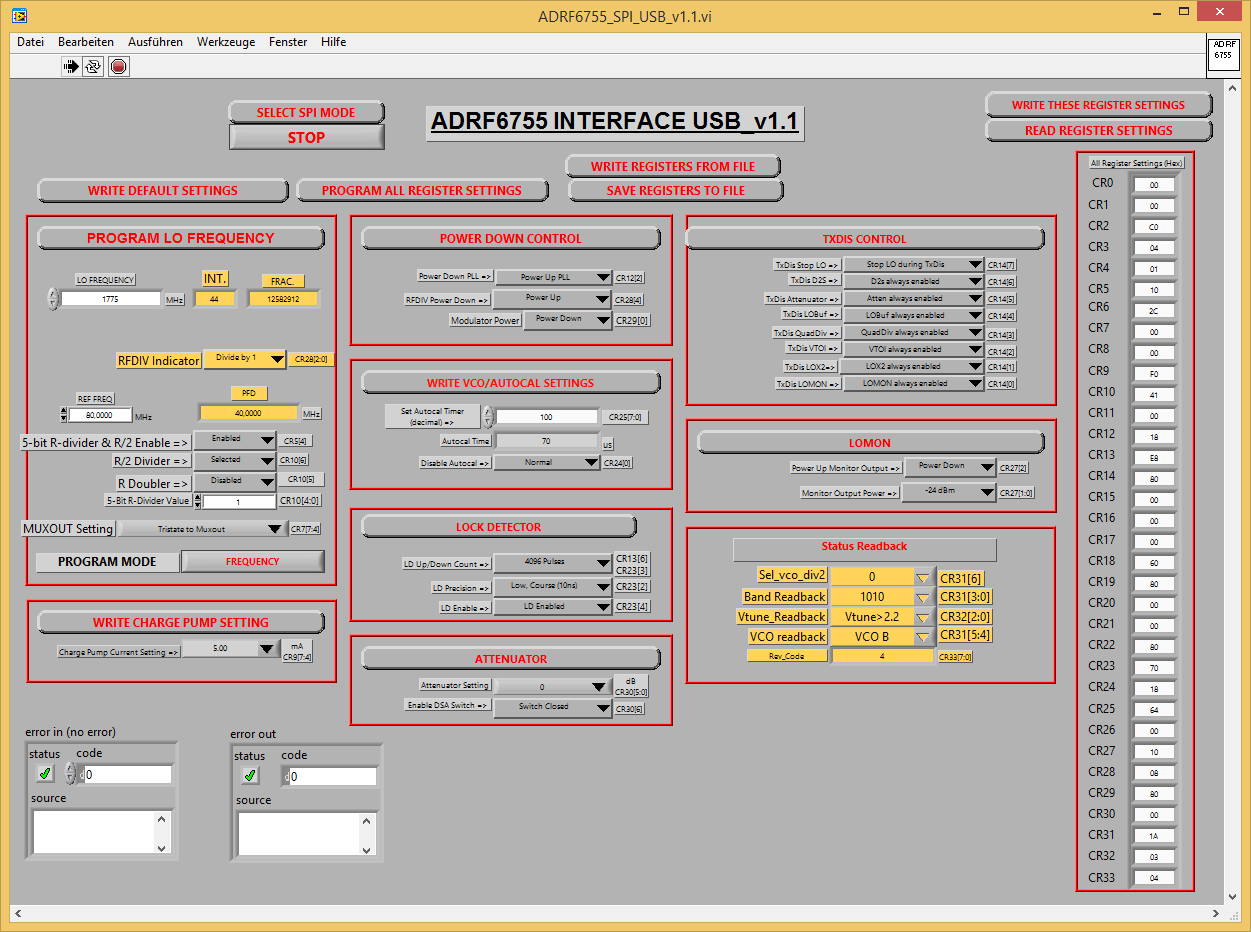Open the Fenster menu
This screenshot has width=1251, height=932.
pos(288,42)
